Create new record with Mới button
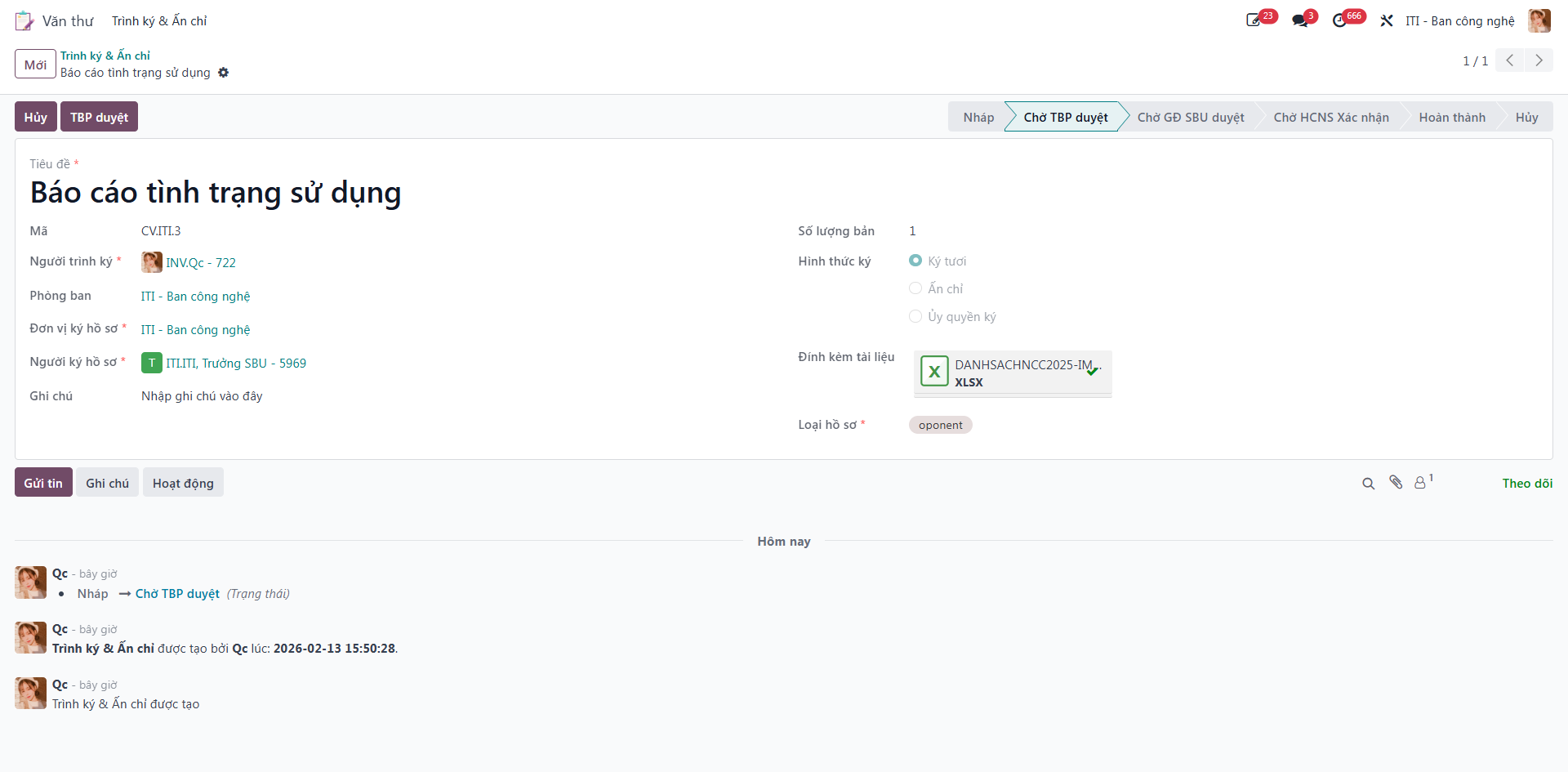The height and width of the screenshot is (772, 1568). pos(35,64)
